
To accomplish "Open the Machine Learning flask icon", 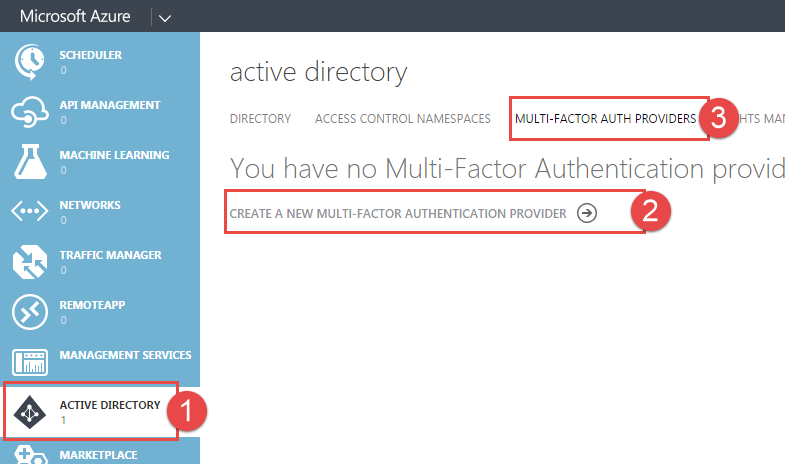I will tap(30, 162).
